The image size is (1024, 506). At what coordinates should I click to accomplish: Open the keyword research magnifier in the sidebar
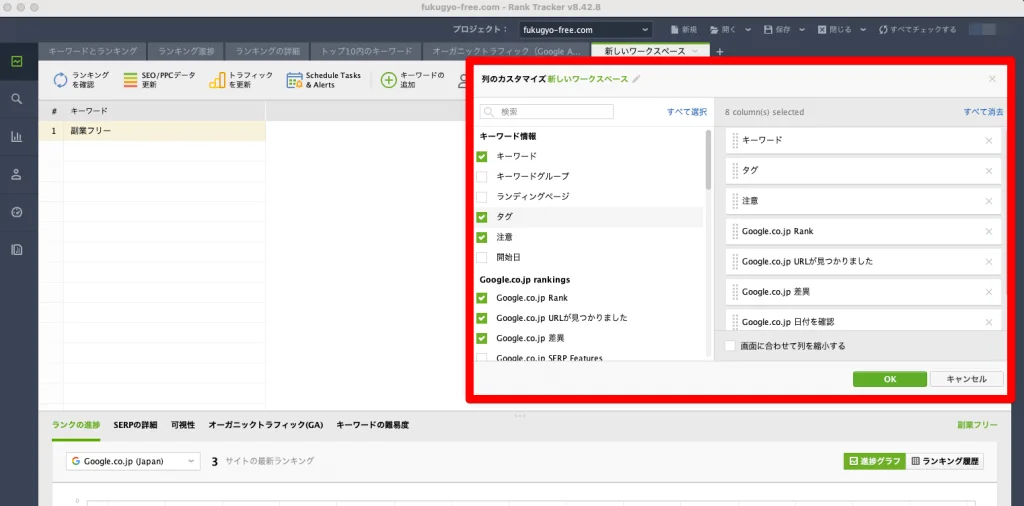pos(17,99)
